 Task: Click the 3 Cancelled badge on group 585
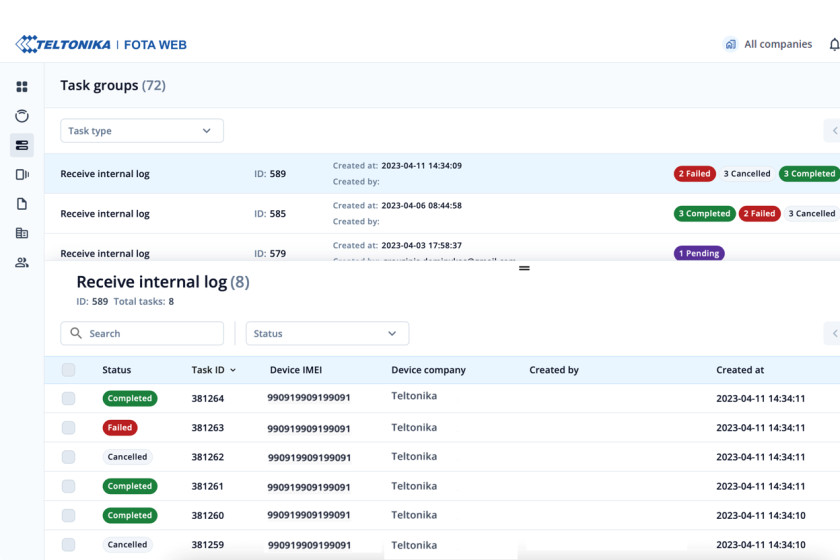(x=812, y=213)
